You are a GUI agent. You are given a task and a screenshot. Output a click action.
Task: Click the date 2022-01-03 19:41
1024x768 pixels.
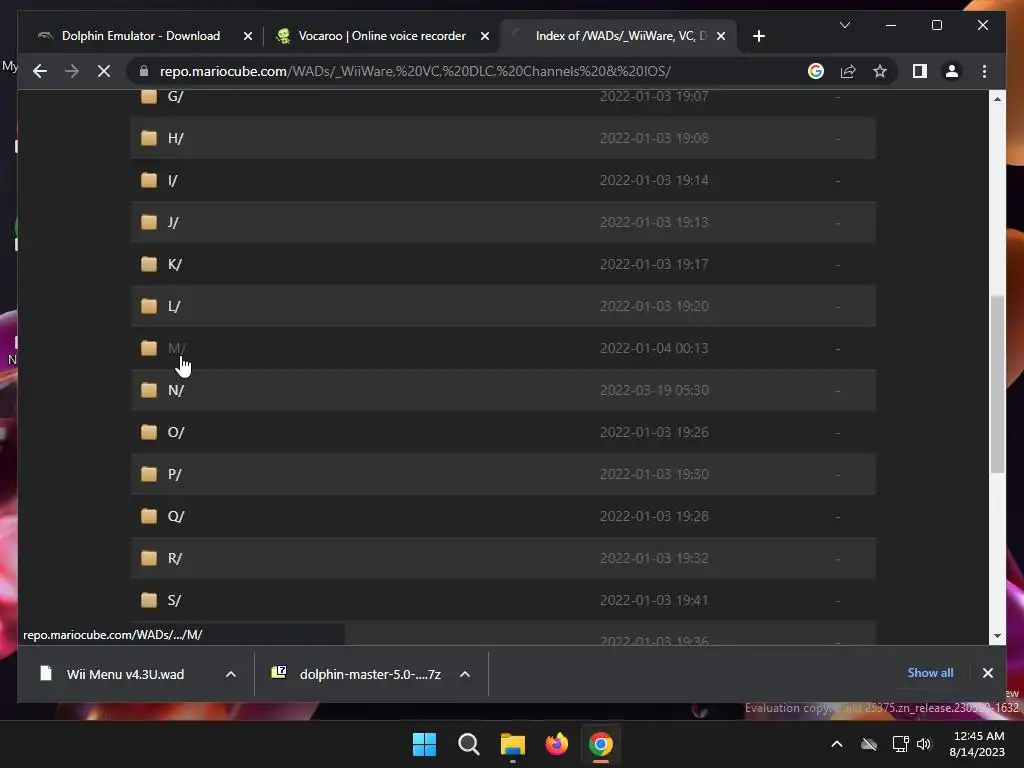coord(654,600)
